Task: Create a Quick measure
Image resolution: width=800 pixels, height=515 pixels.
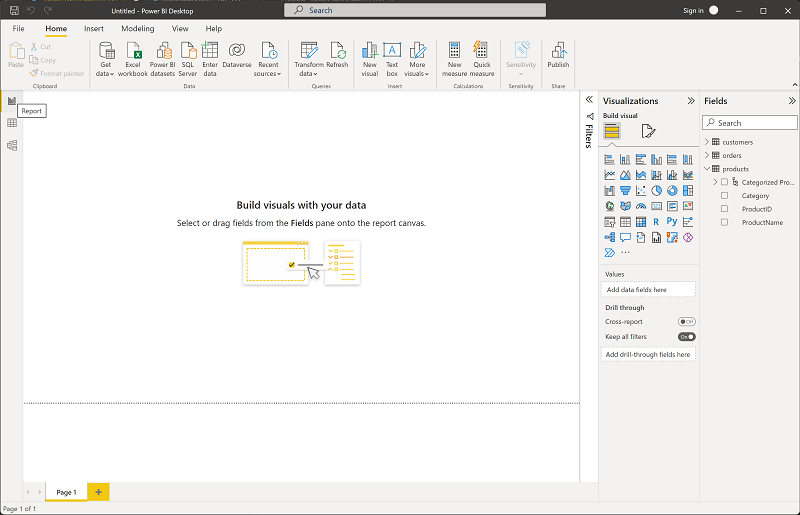Action: (482, 60)
